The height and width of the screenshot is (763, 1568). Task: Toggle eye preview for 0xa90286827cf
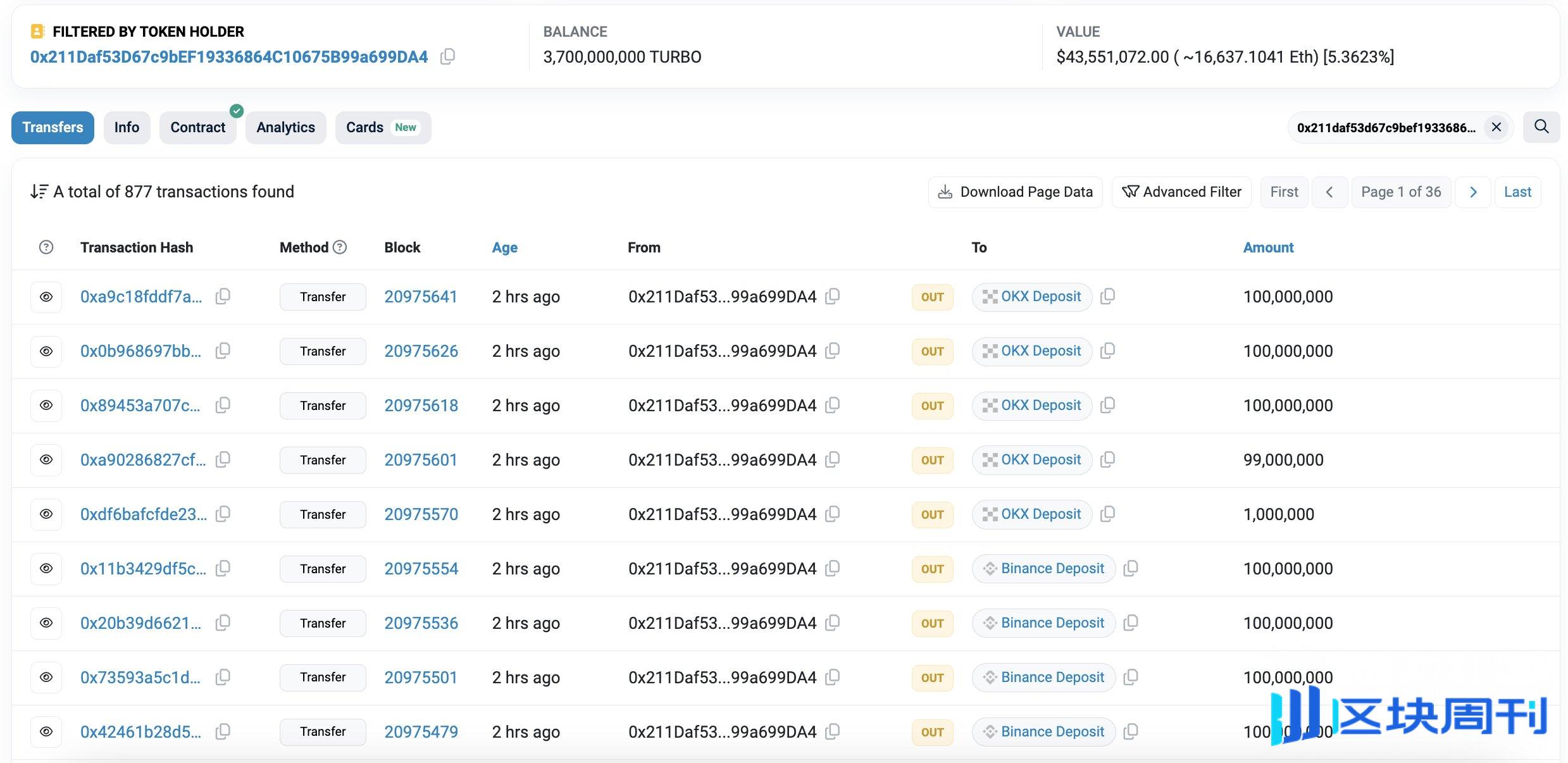coord(46,460)
